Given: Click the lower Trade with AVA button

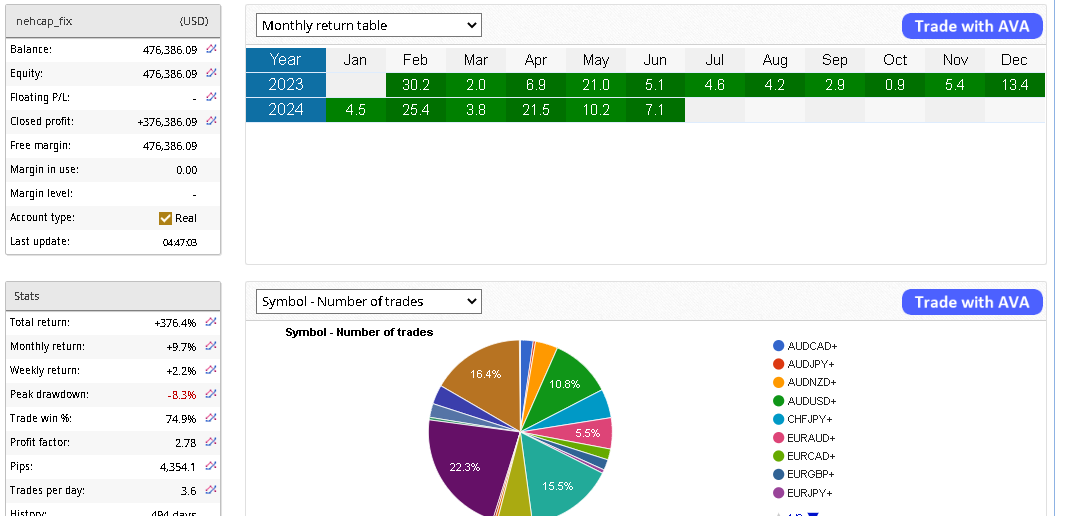Looking at the screenshot, I should (971, 302).
